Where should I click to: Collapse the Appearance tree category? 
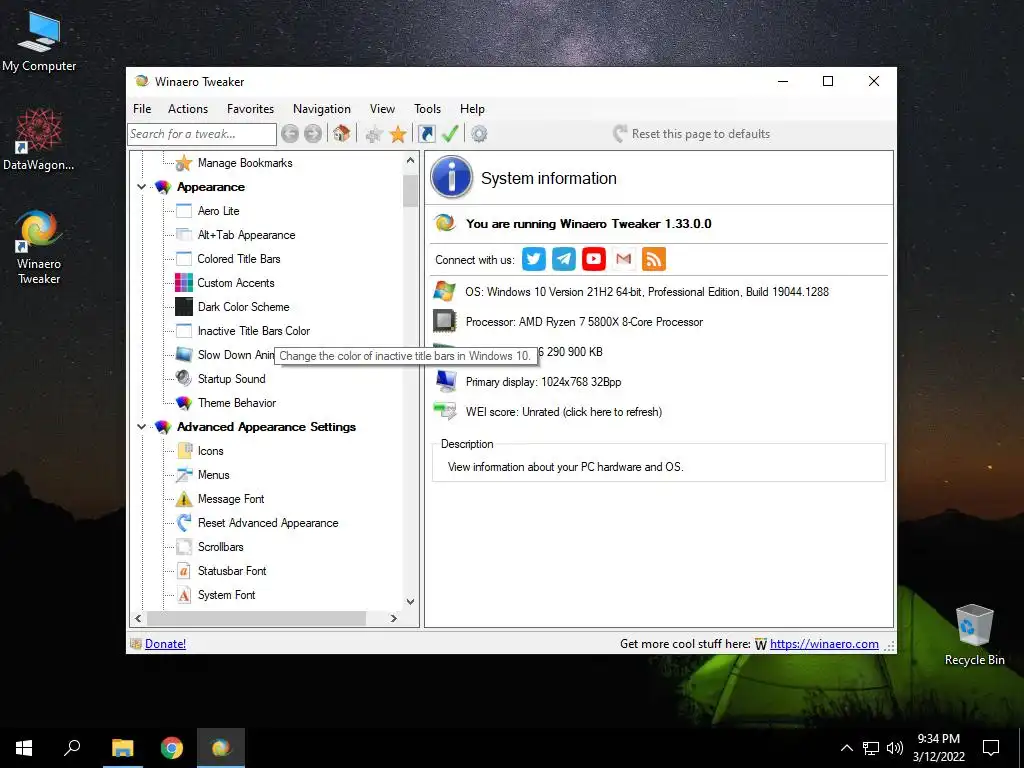(x=141, y=187)
